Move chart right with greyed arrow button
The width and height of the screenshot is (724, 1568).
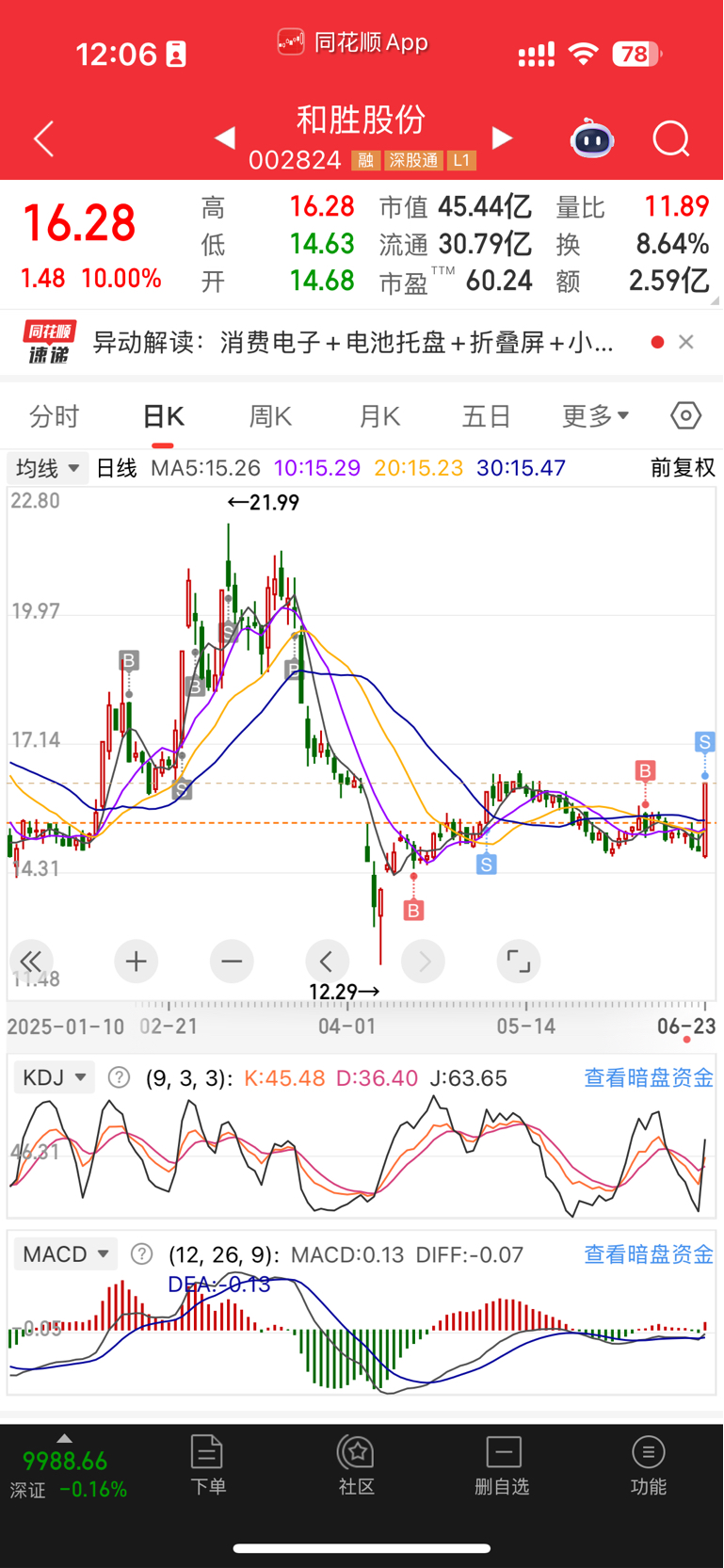[424, 962]
